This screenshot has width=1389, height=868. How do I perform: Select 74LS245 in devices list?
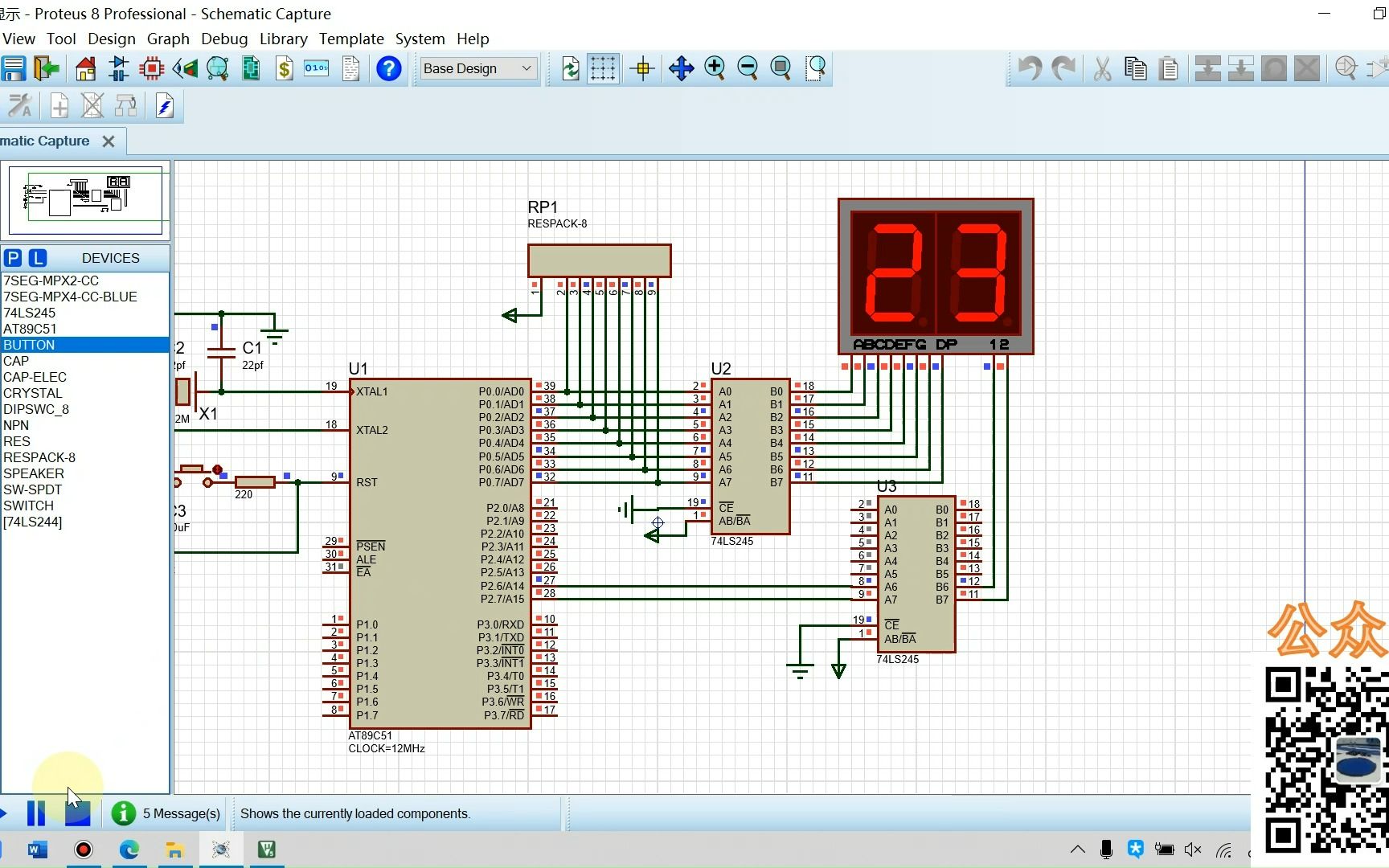[x=85, y=313]
